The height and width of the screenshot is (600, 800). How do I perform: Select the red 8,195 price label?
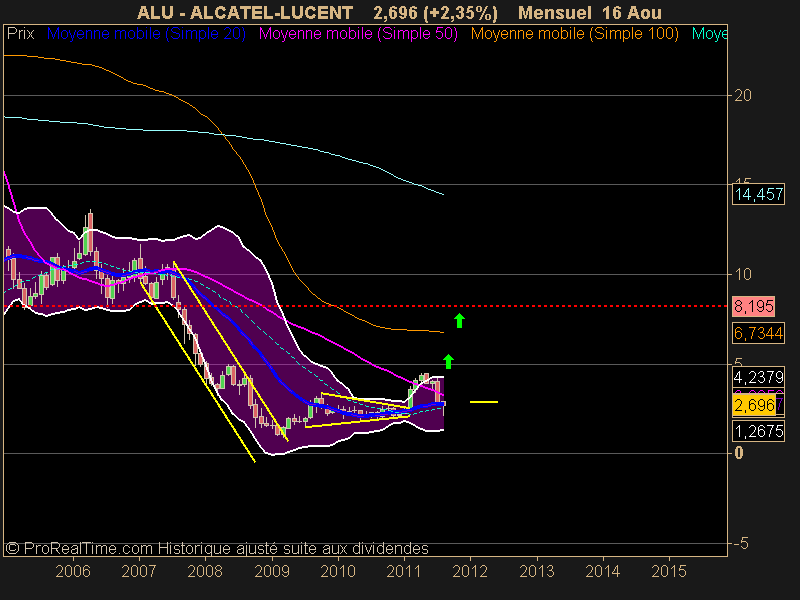pyautogui.click(x=754, y=306)
